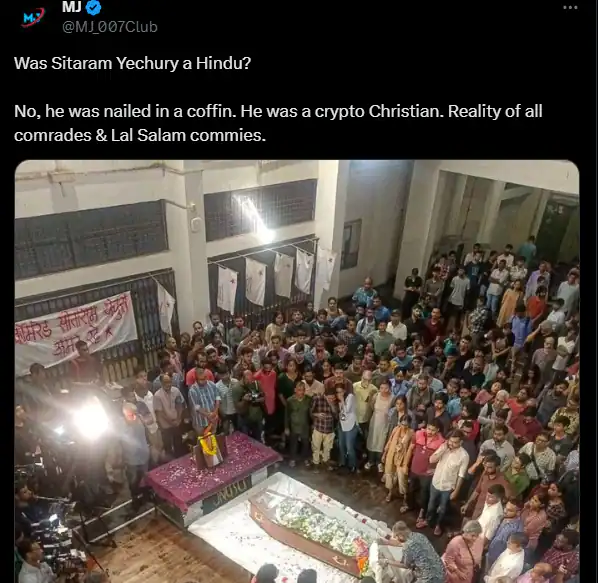Click the blue verified badge
The width and height of the screenshot is (598, 583).
[x=94, y=7]
